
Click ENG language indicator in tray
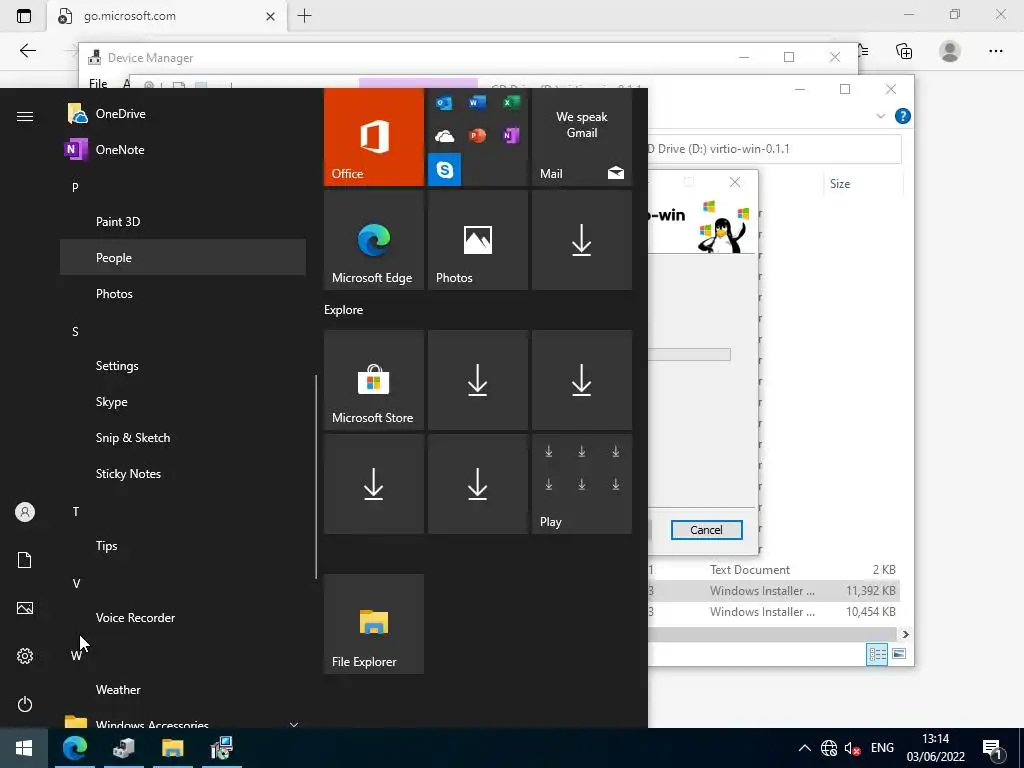pos(882,748)
